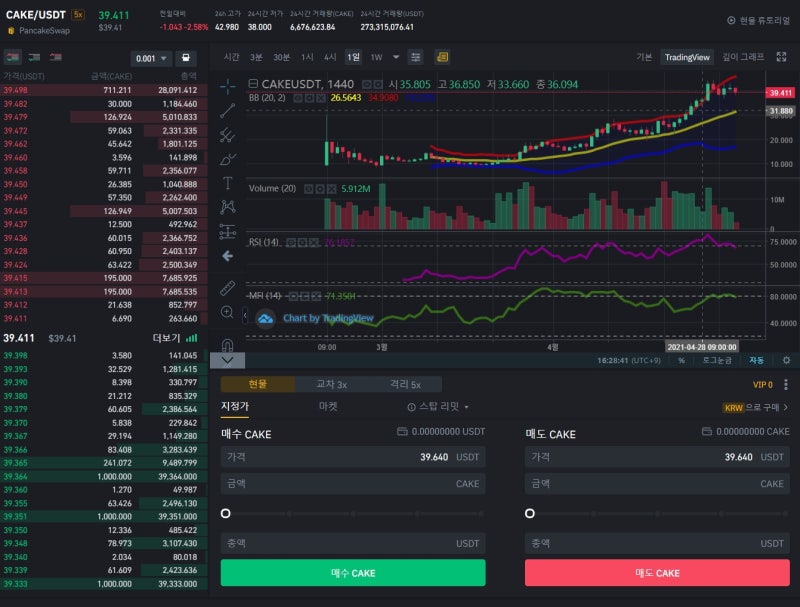
Task: Open BB indicator settings
Action: click(x=309, y=98)
